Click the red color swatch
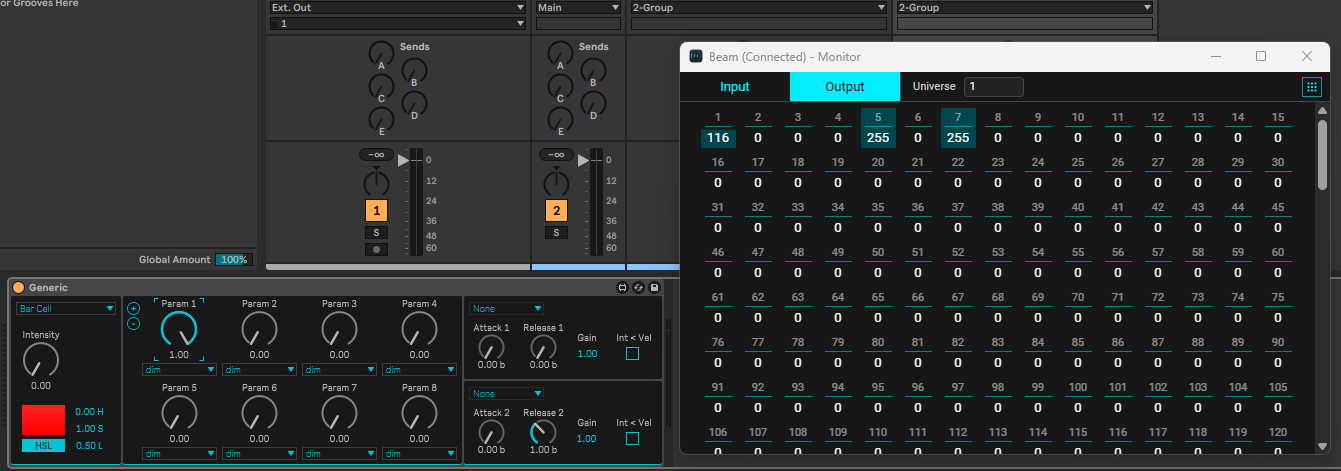Image resolution: width=1341 pixels, height=471 pixels. tap(43, 421)
